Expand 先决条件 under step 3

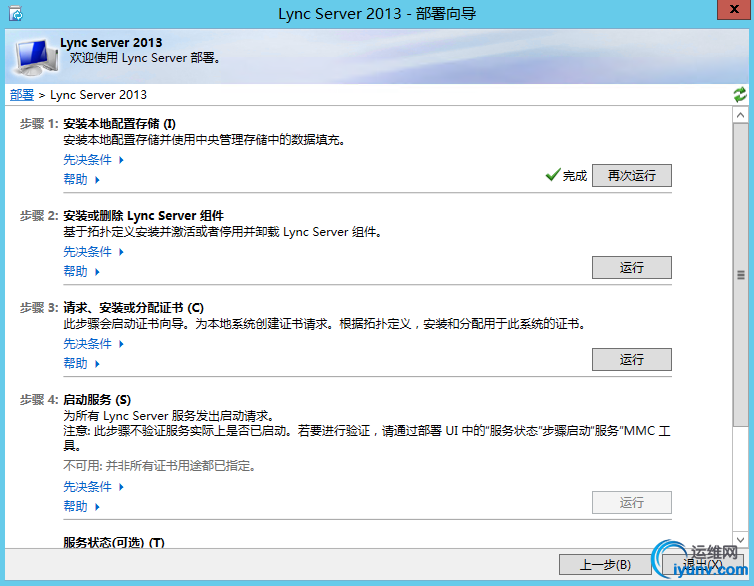click(93, 344)
